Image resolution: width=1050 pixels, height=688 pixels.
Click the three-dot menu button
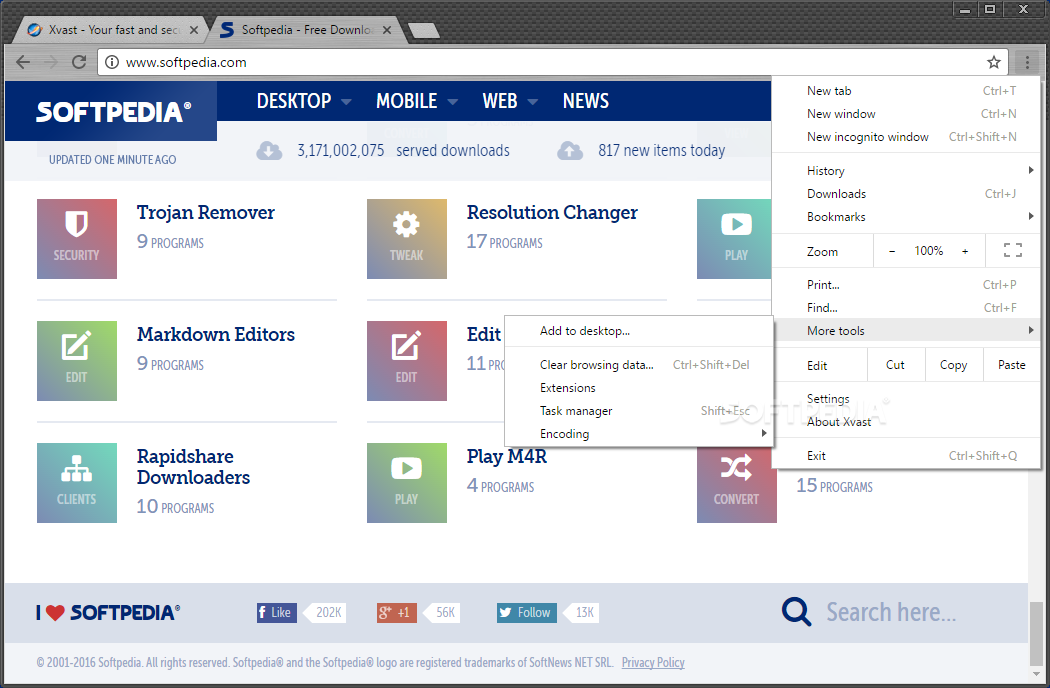tap(1027, 62)
